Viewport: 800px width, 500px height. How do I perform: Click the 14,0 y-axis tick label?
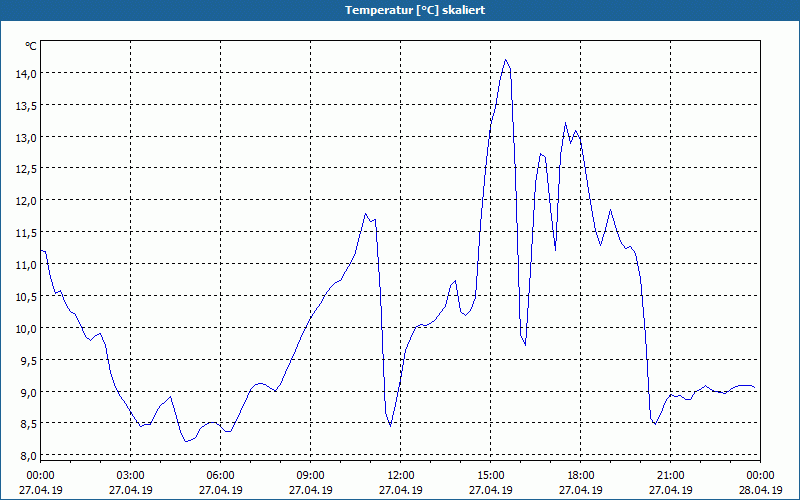(x=26, y=73)
